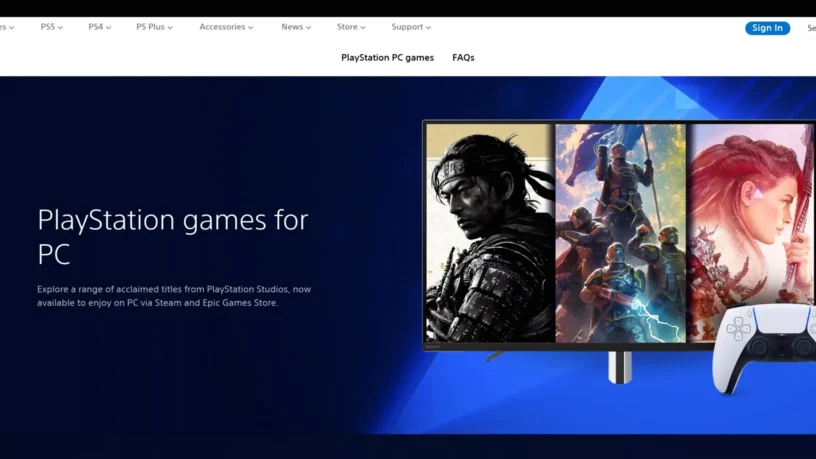Viewport: 816px width, 459px height.
Task: Expand the Accessories menu
Action: (x=226, y=27)
